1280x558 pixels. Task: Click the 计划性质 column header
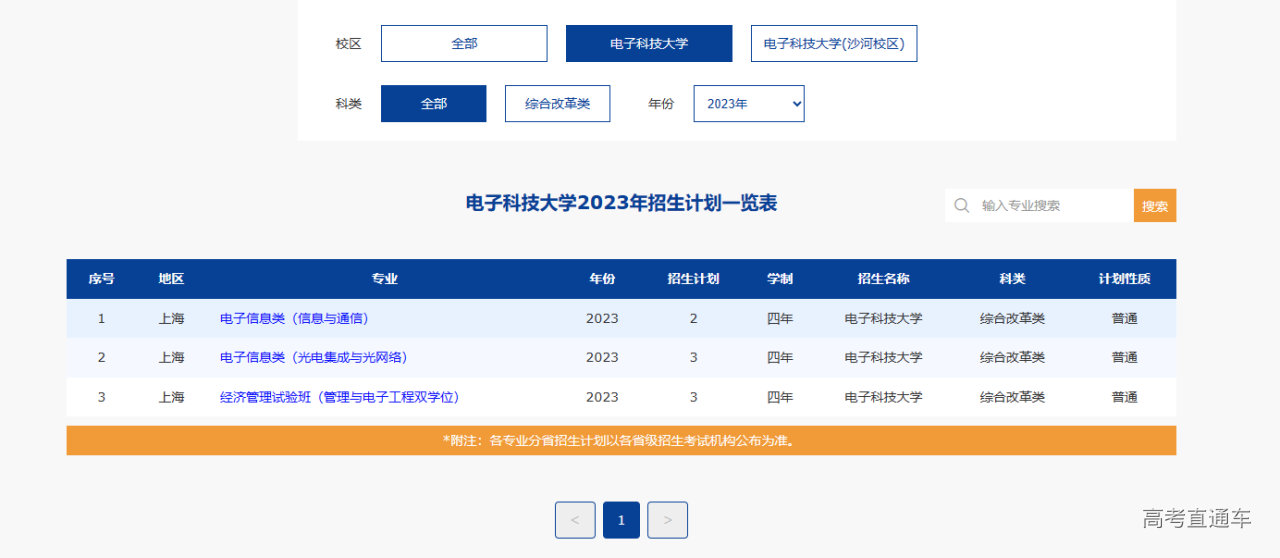pyautogui.click(x=1124, y=279)
